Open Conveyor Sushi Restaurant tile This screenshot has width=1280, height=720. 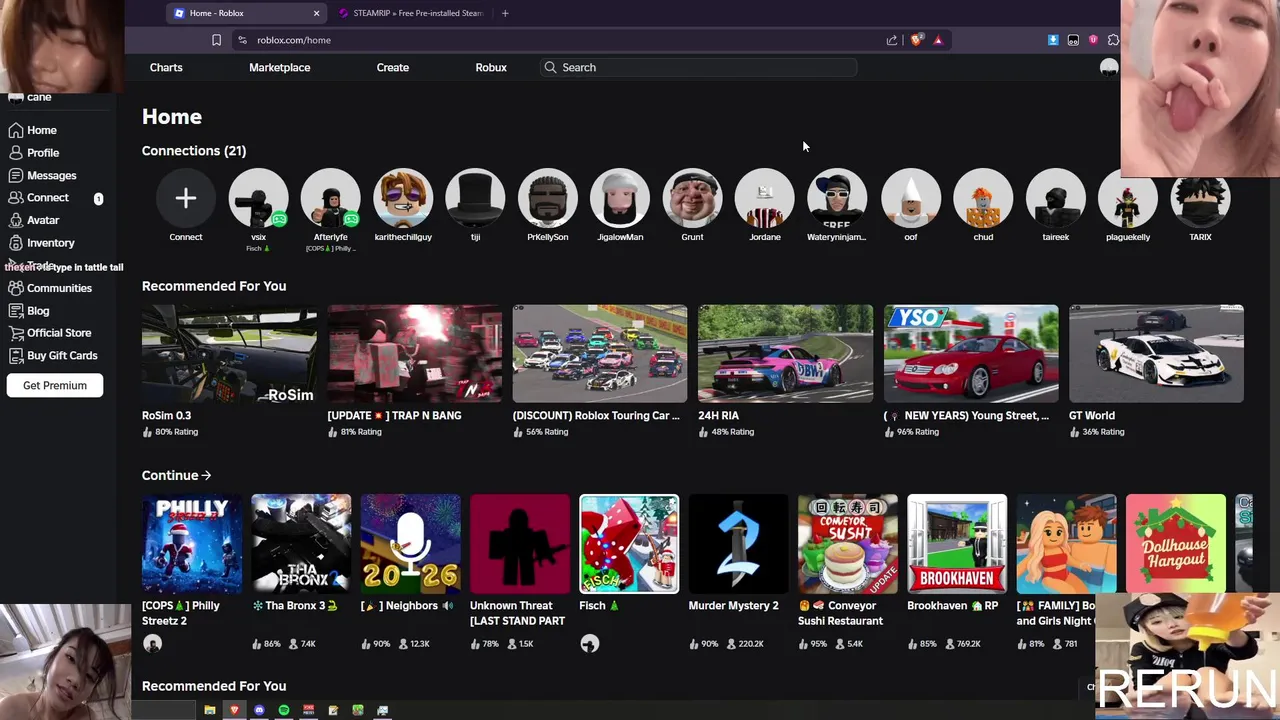pos(848,544)
